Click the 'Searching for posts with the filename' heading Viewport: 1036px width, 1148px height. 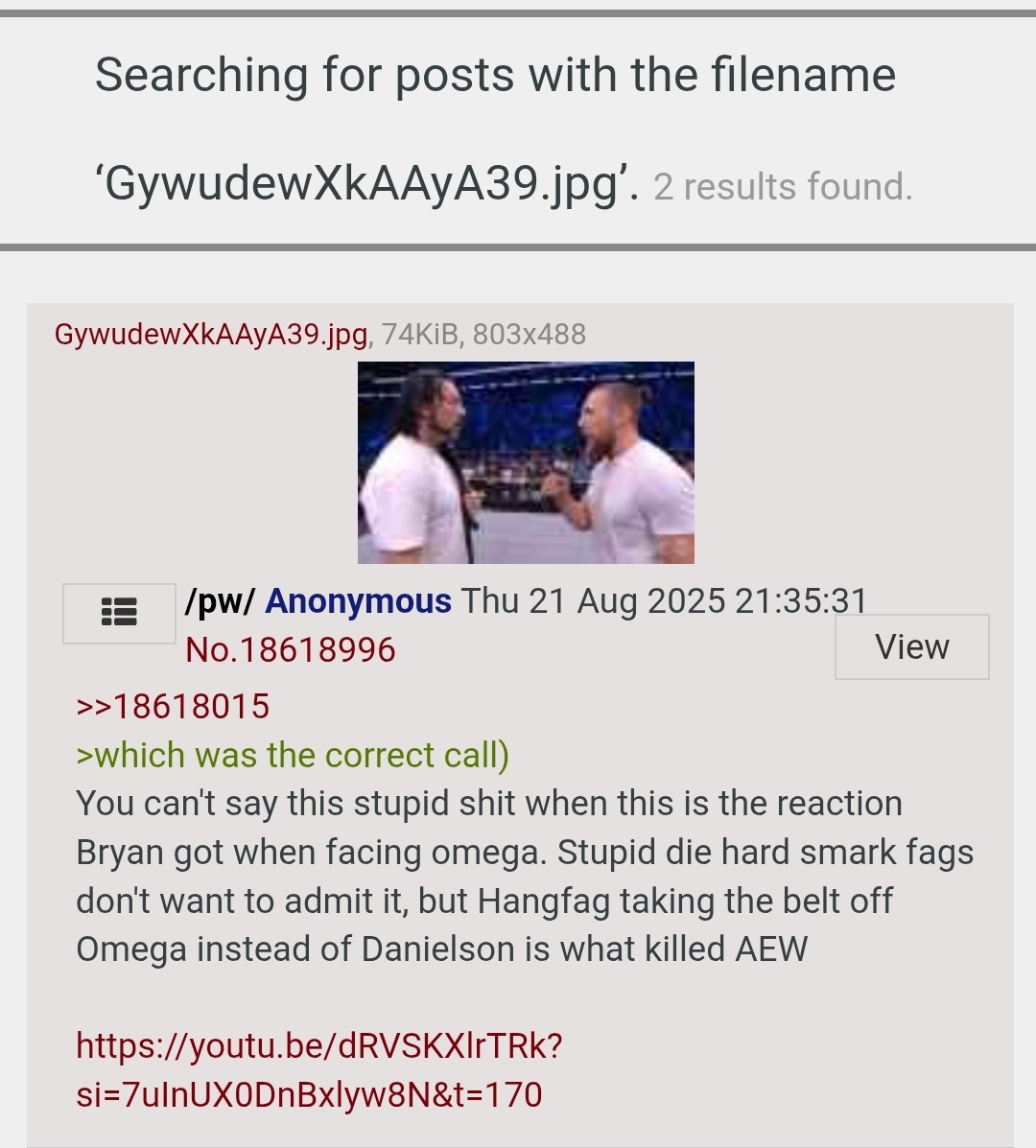pos(495,75)
